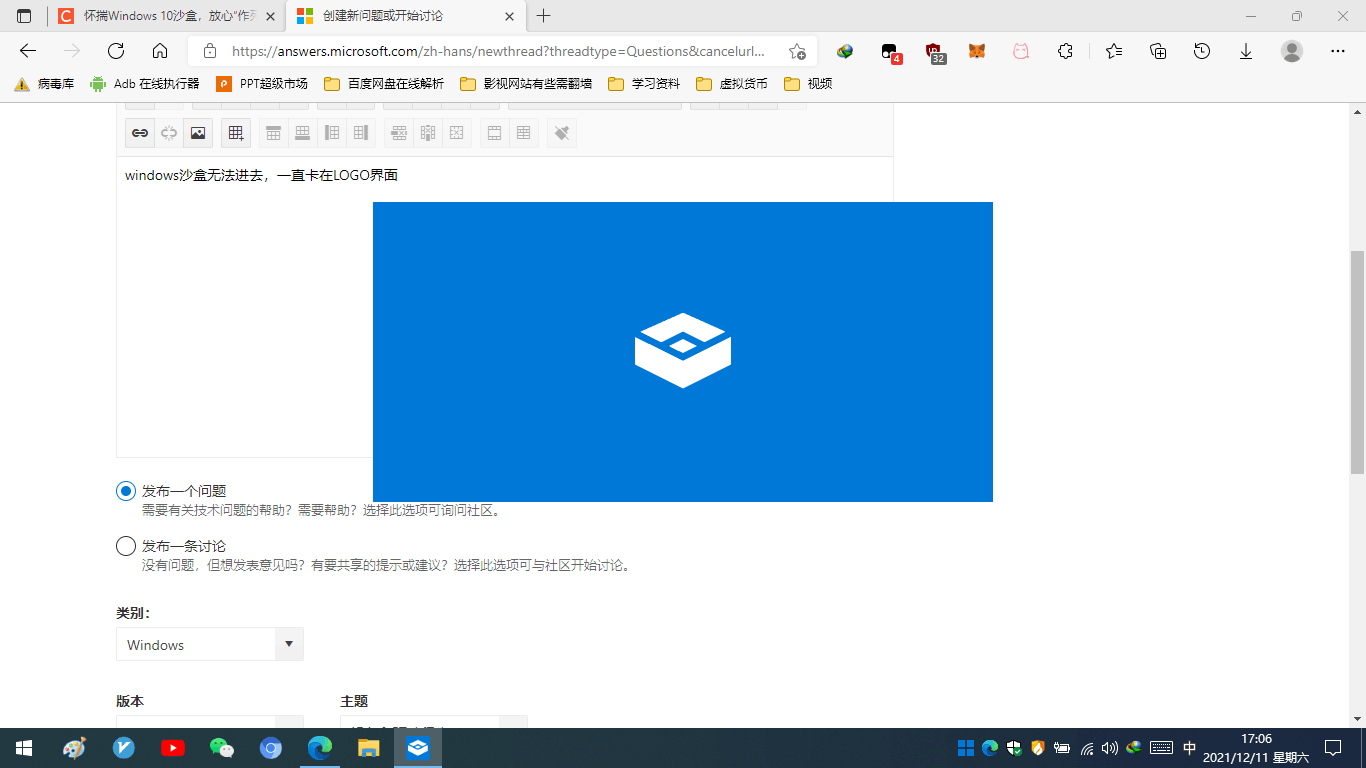
Task: Click the insert table icon in editor
Action: click(236, 133)
